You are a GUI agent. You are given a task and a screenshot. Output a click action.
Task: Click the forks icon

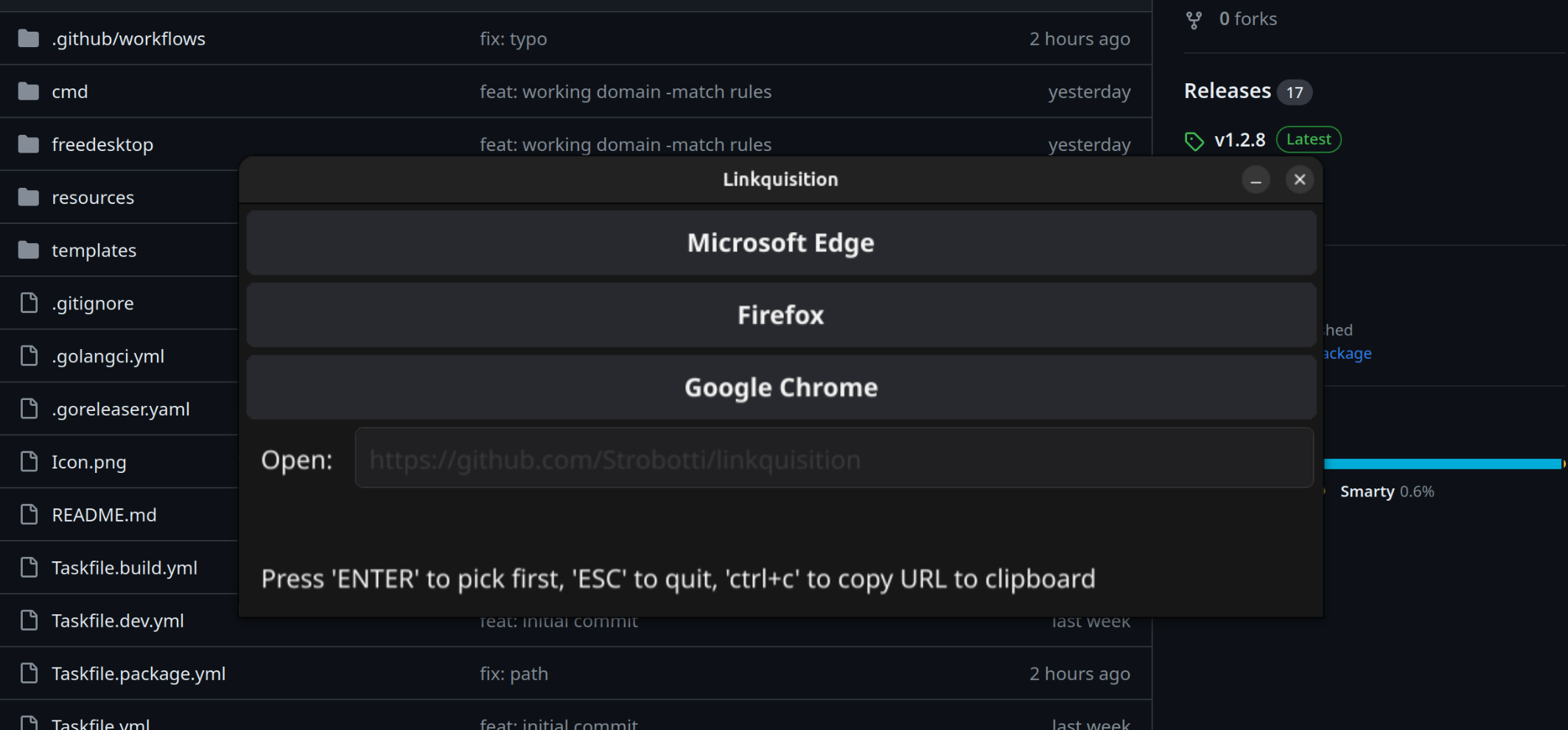tap(1194, 20)
